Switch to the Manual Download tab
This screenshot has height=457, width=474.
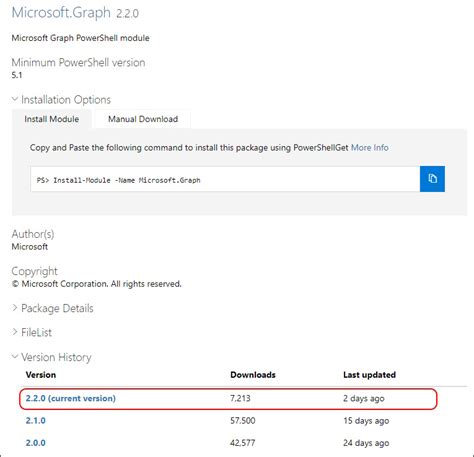point(143,119)
